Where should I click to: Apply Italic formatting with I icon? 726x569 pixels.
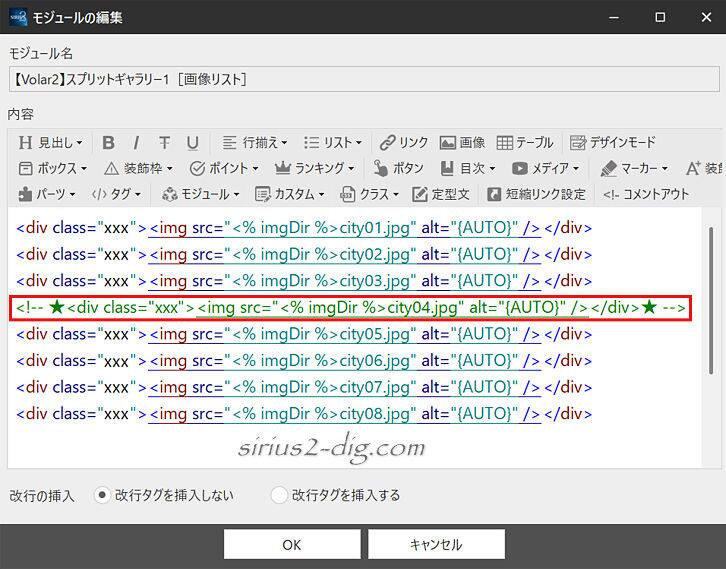136,143
